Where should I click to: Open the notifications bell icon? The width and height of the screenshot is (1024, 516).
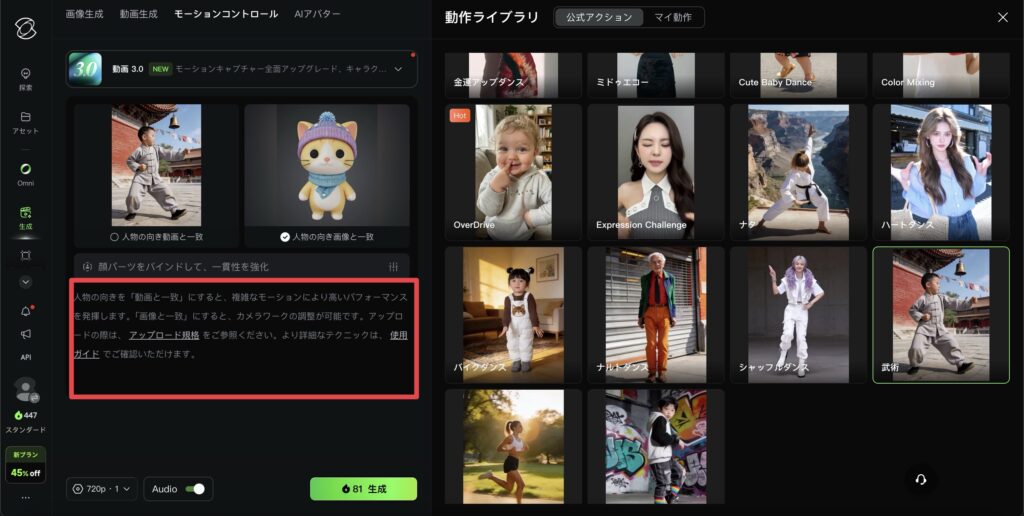[x=26, y=311]
